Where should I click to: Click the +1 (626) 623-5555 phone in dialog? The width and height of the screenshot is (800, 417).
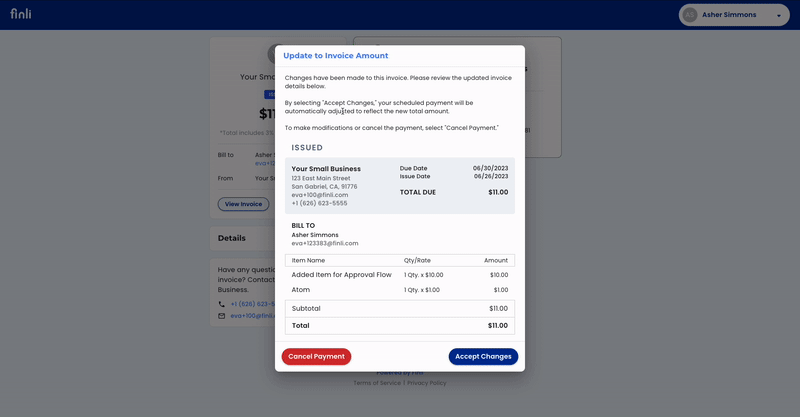[x=319, y=203]
